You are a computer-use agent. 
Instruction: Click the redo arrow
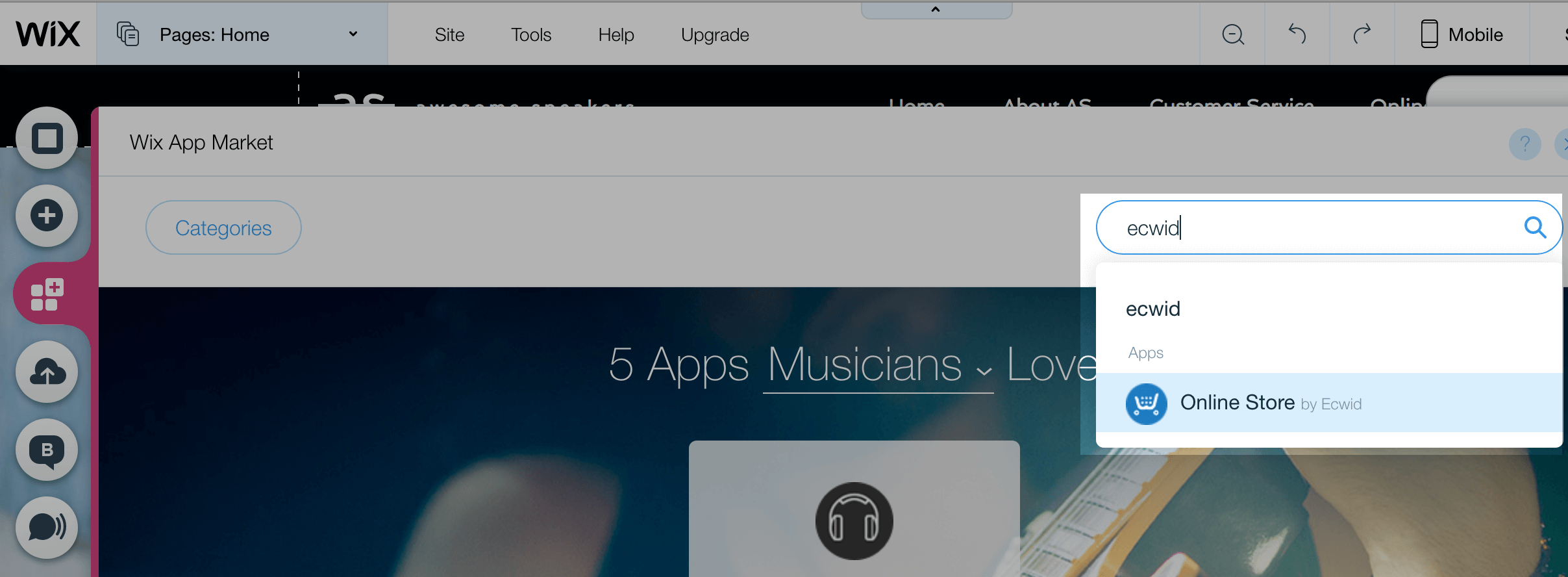1362,34
